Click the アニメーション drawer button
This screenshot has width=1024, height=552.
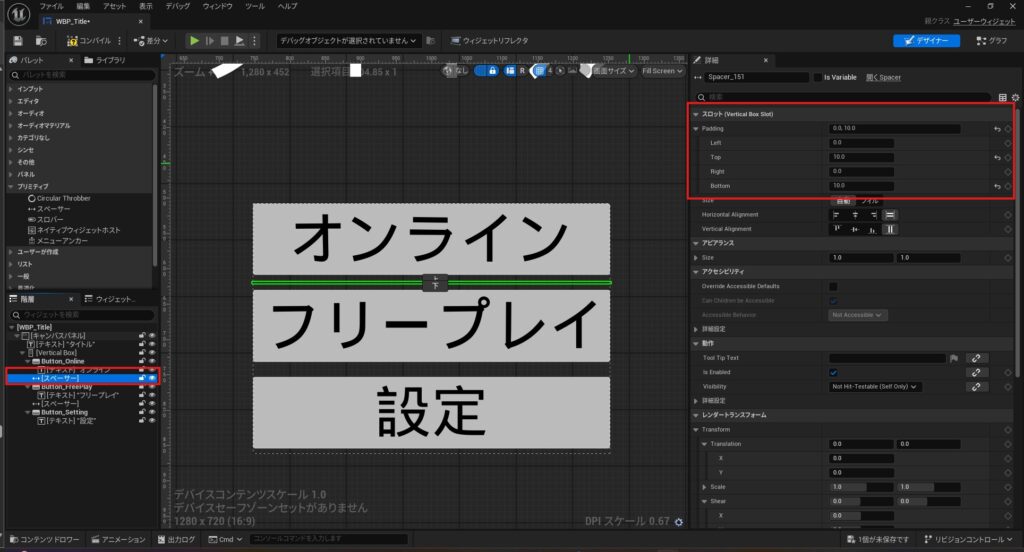point(119,540)
